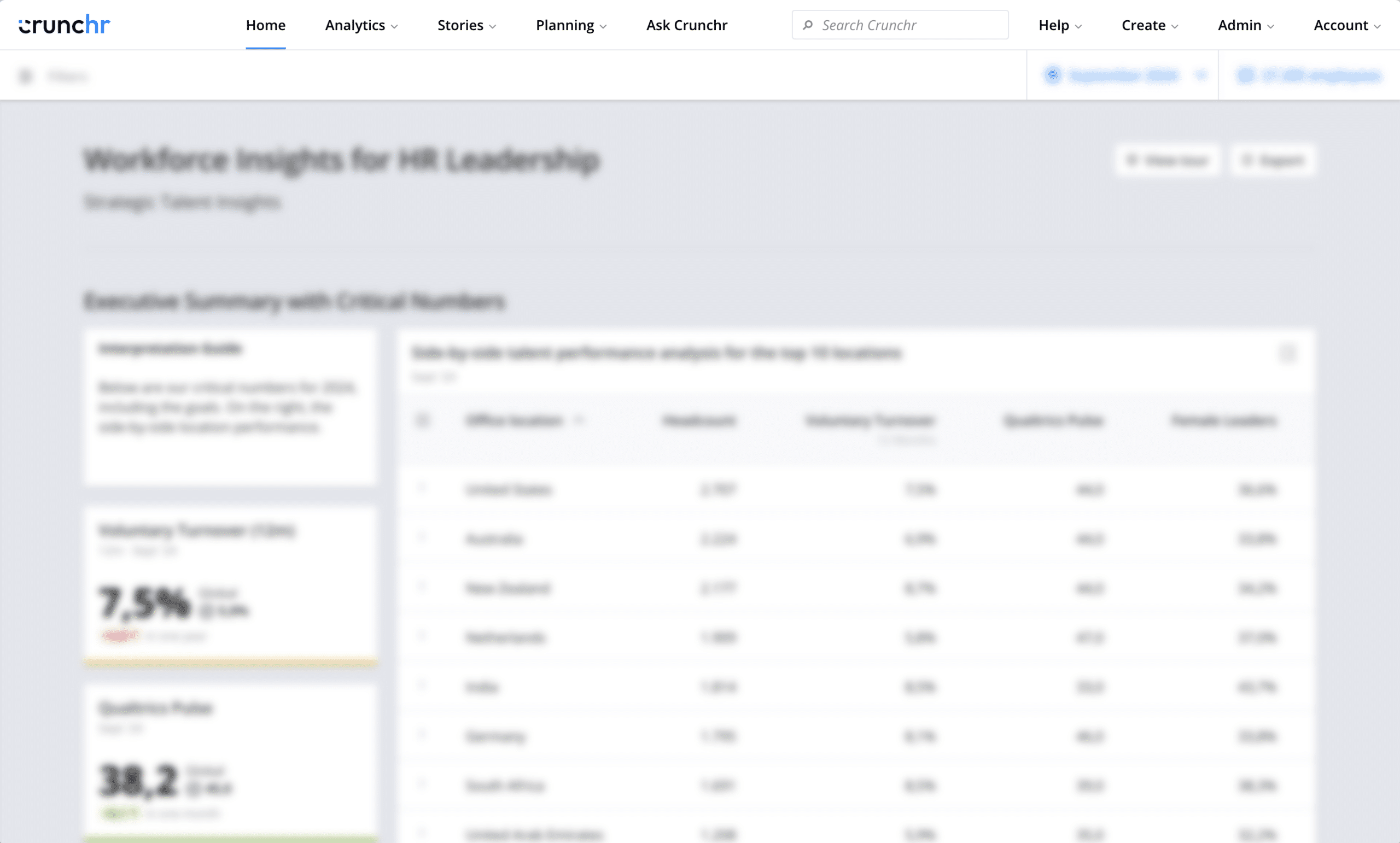Focus the Search Crunchr field
Screen dimensions: 1400x843
[x=900, y=25]
